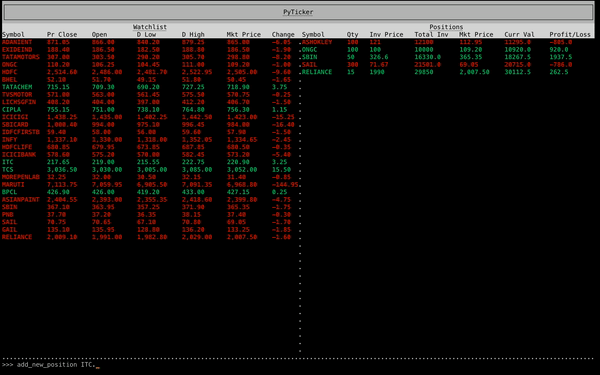This screenshot has height=375, width=600.
Task: Select ASIANPAINT symbol in the Watchlist
Action: coord(21,199)
